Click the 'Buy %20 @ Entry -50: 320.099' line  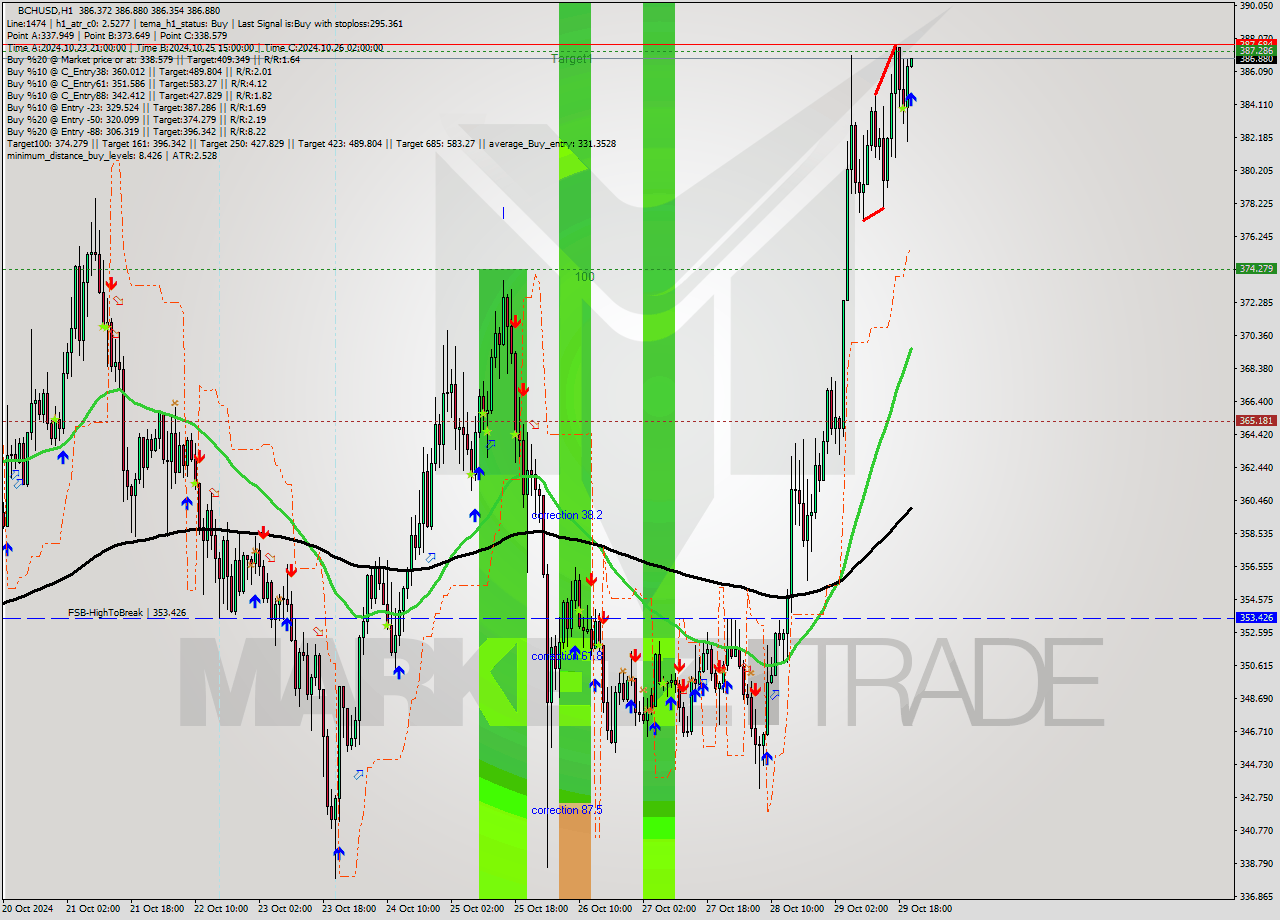tap(136, 119)
